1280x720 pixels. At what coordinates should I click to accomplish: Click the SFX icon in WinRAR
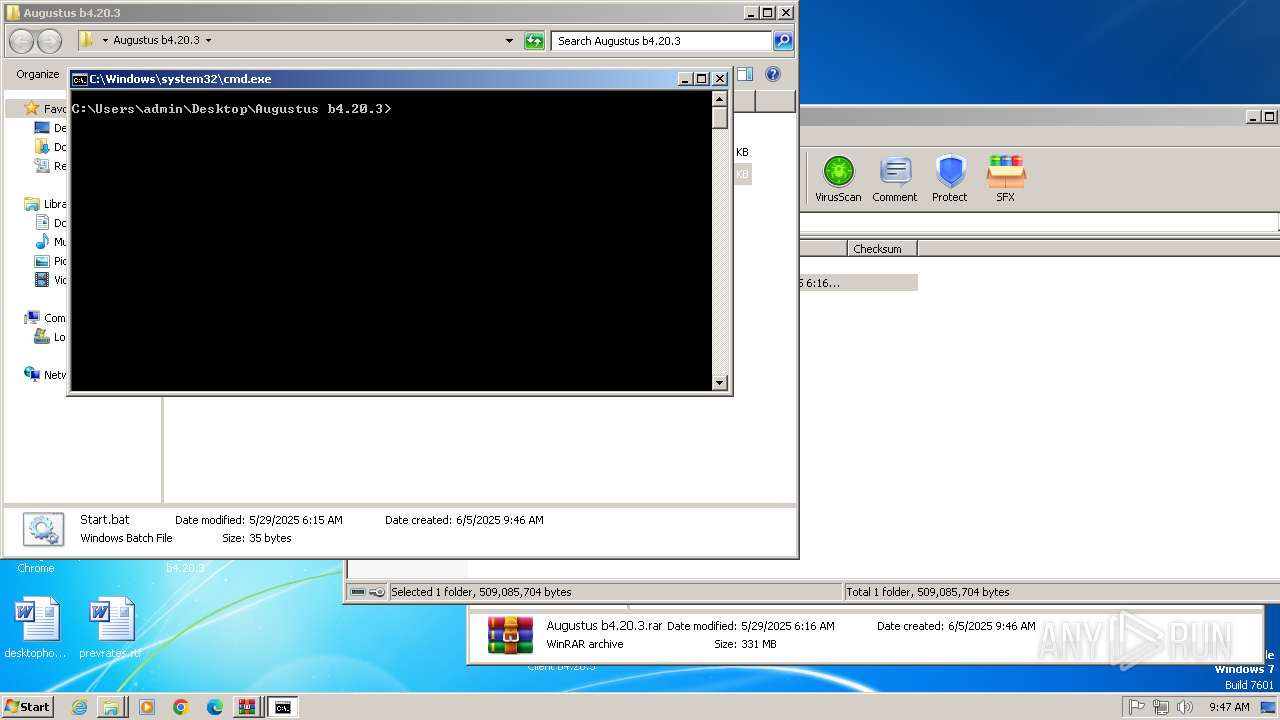click(x=1005, y=179)
